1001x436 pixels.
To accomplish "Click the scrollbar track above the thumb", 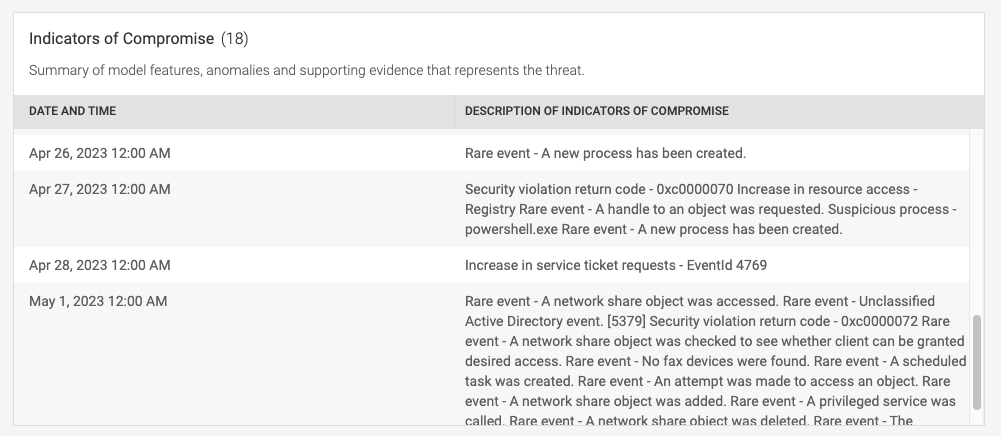I will pyautogui.click(x=976, y=222).
